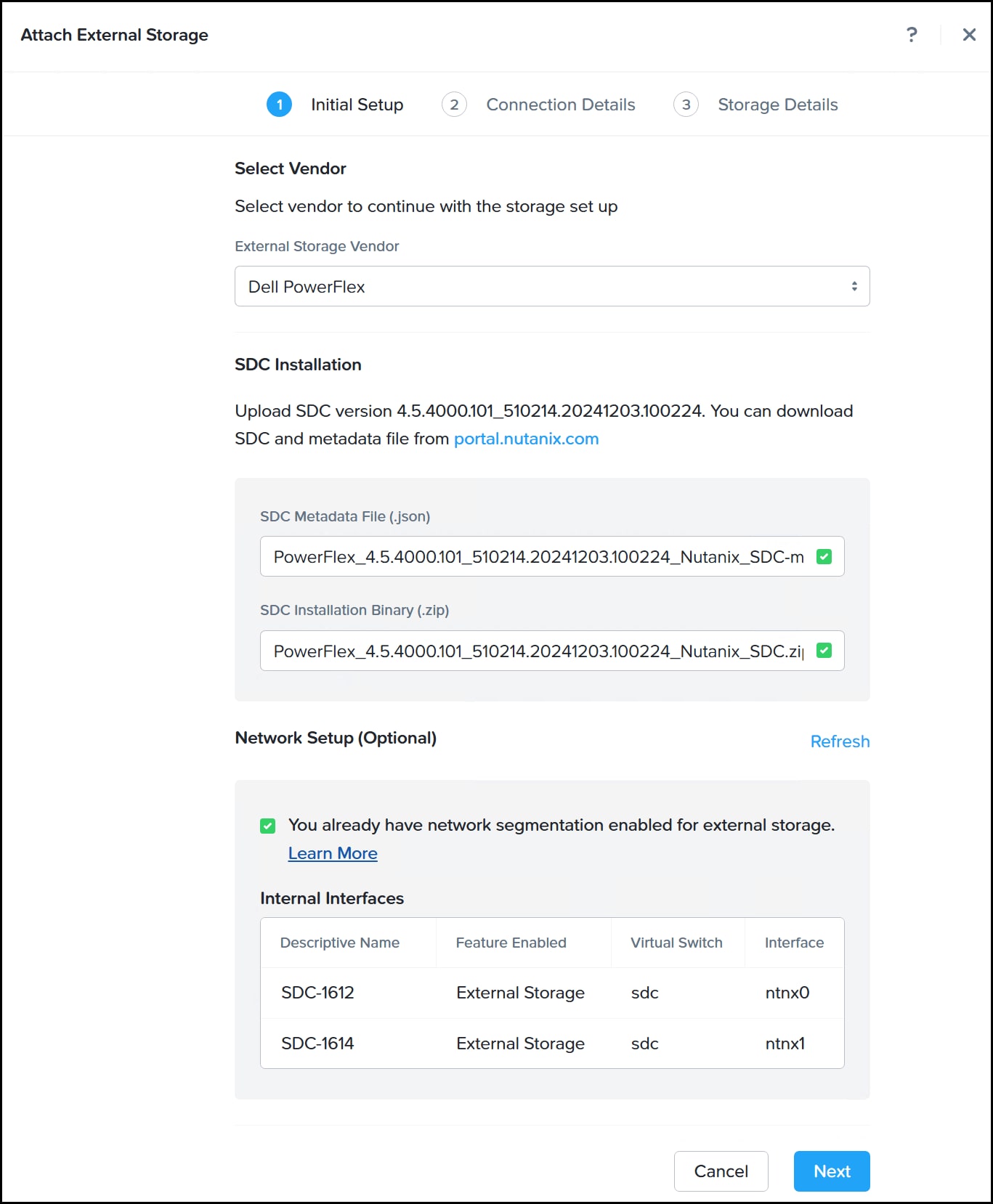Cancel the storage attach wizard

721,1171
